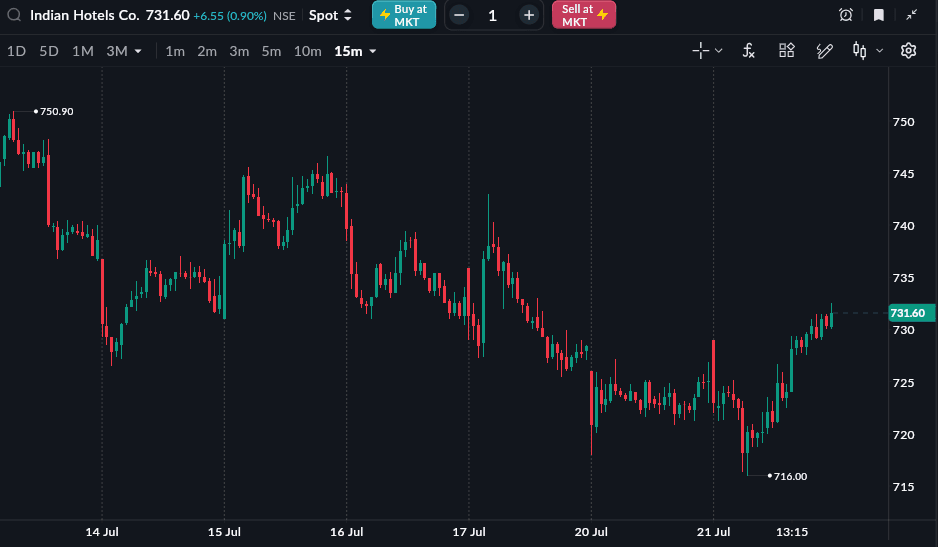Click the quantity field showing 1
The image size is (938, 547).
pos(492,15)
